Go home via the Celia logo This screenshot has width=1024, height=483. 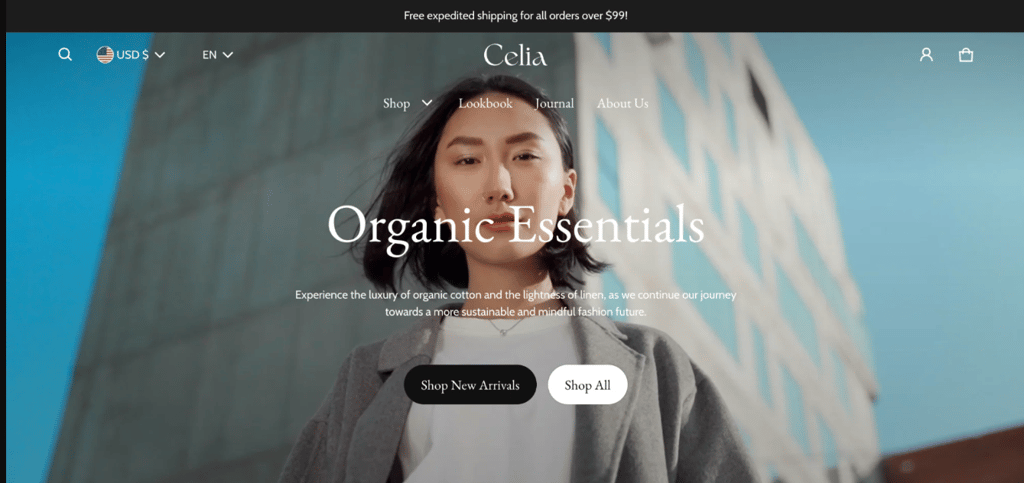515,55
